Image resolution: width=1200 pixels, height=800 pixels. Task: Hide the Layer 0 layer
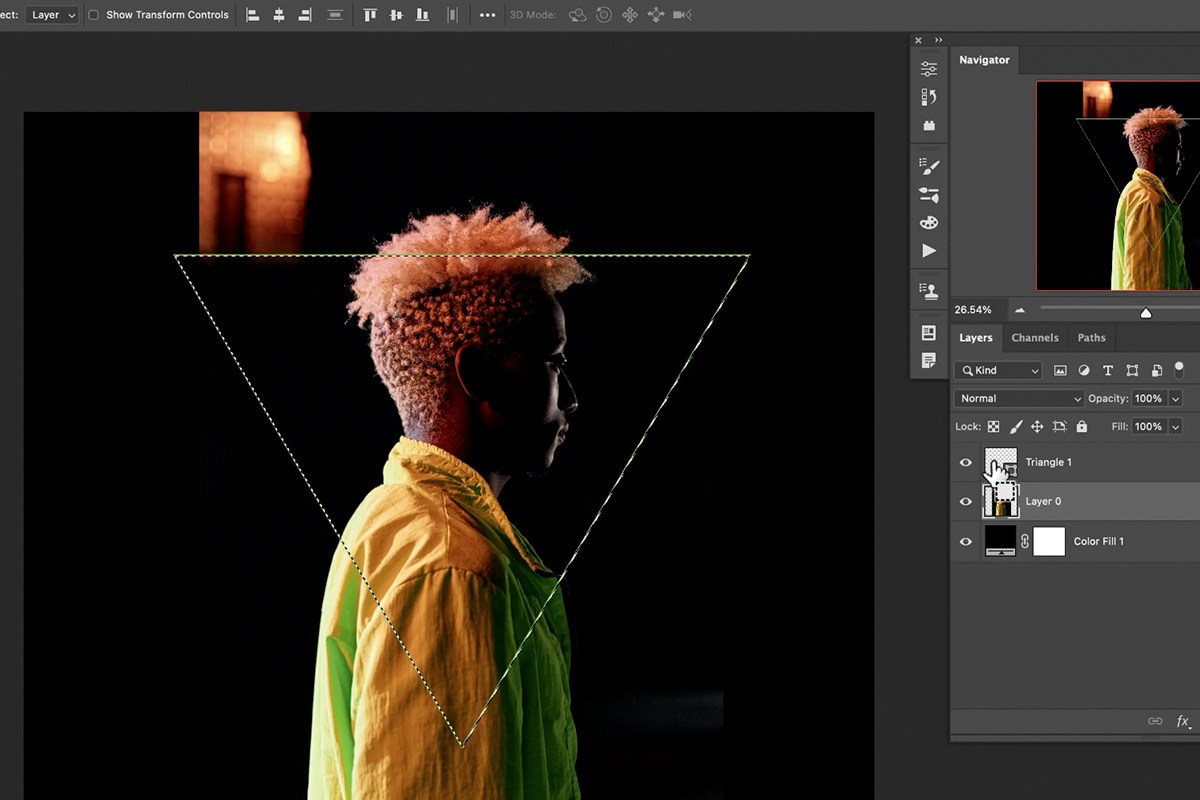click(x=965, y=501)
